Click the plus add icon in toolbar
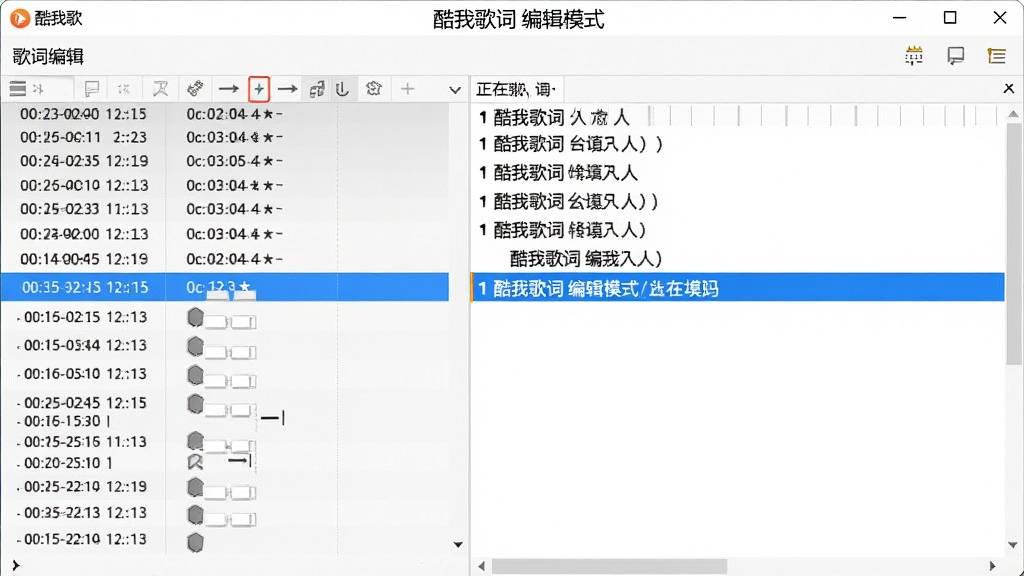This screenshot has height=576, width=1024. click(x=408, y=89)
